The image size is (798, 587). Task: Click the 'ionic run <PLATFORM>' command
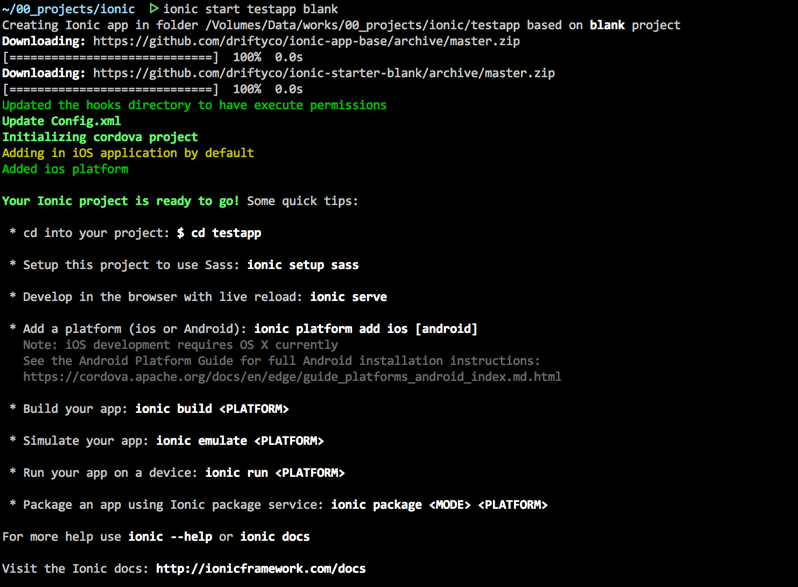[275, 473]
